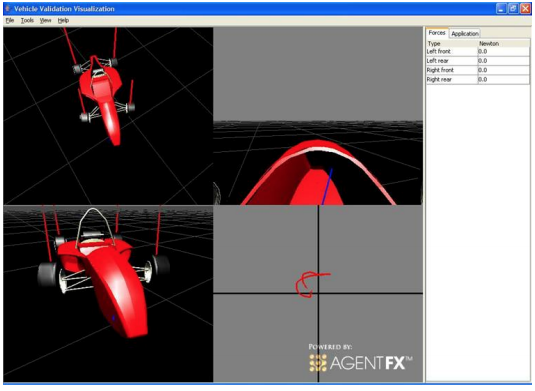Select the Forces tab
Viewport: 535px width, 391px height.
pyautogui.click(x=437, y=33)
